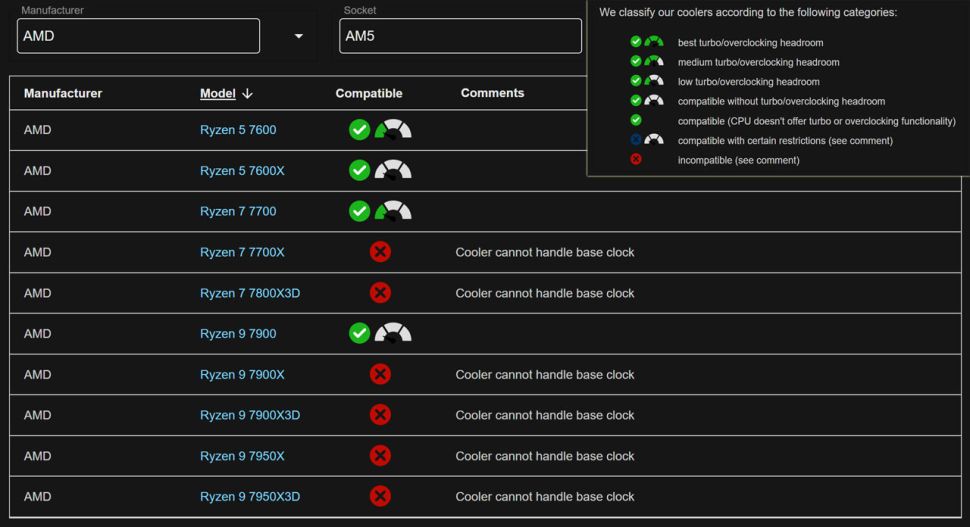Image resolution: width=970 pixels, height=527 pixels.
Task: Click headroom gauge icon in Ryzen 7 7700 row
Action: [x=393, y=212]
